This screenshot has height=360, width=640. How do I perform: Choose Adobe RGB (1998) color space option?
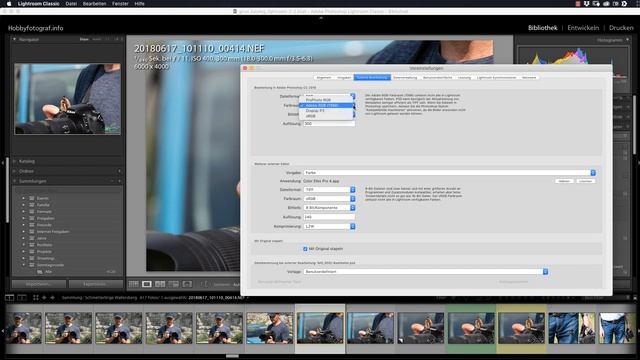(326, 105)
